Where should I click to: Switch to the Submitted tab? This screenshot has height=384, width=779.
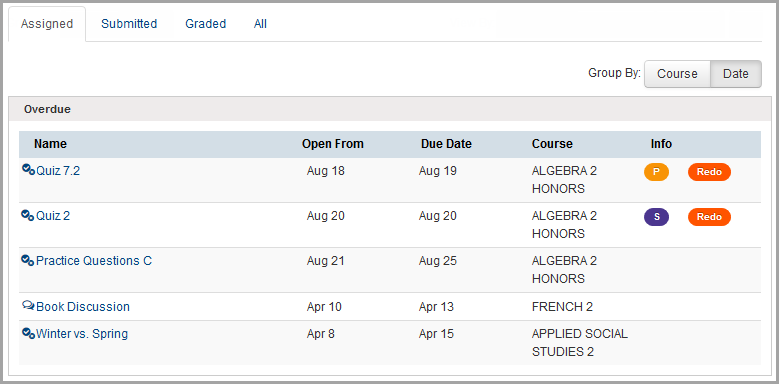click(x=129, y=23)
